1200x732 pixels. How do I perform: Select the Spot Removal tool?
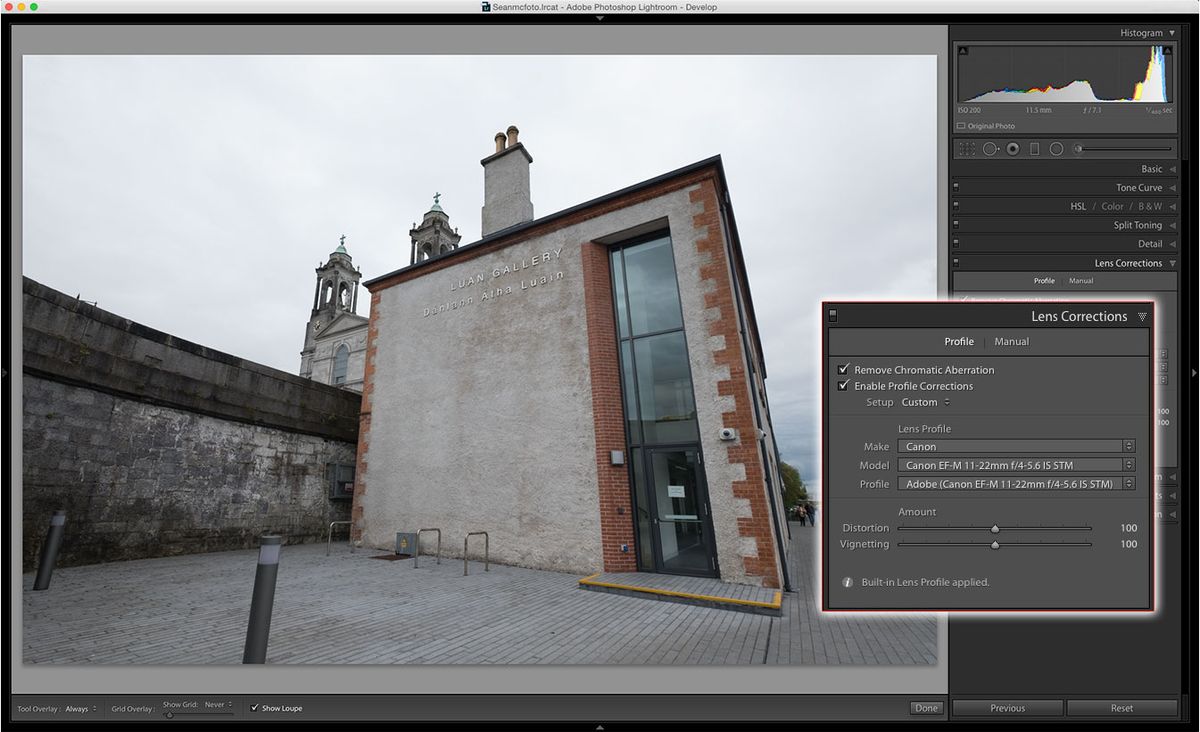coord(990,148)
